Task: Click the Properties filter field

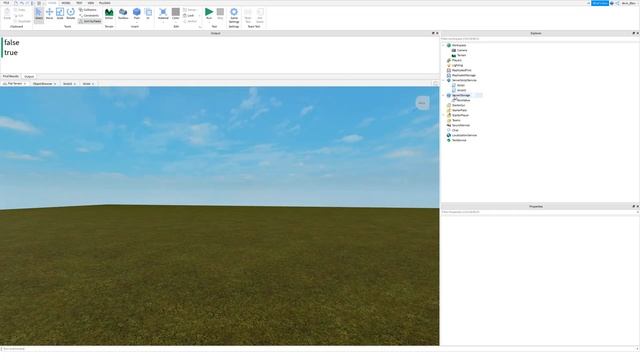Action: (539, 212)
